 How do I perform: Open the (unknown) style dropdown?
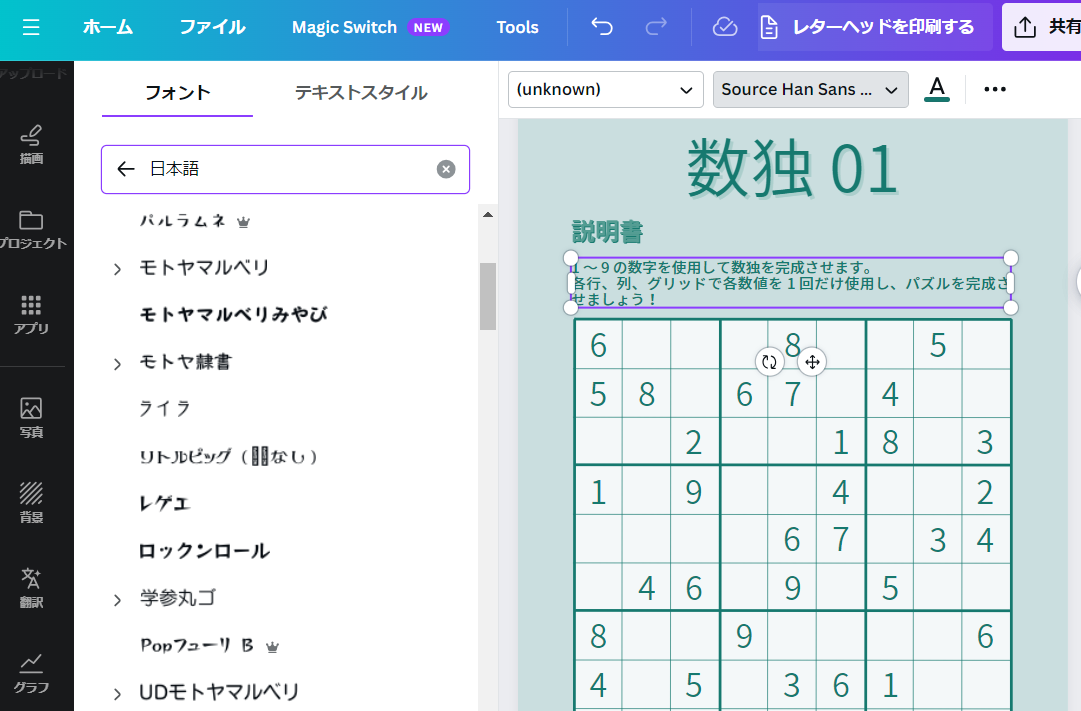(605, 89)
